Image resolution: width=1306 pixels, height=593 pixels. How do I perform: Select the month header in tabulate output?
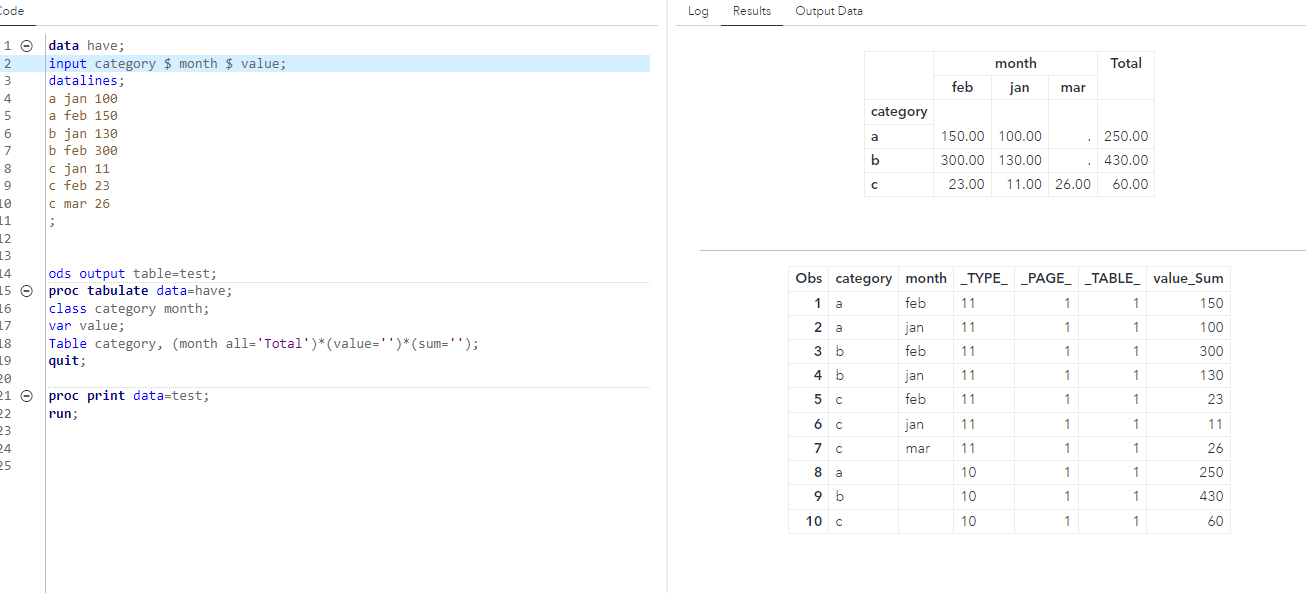1015,63
